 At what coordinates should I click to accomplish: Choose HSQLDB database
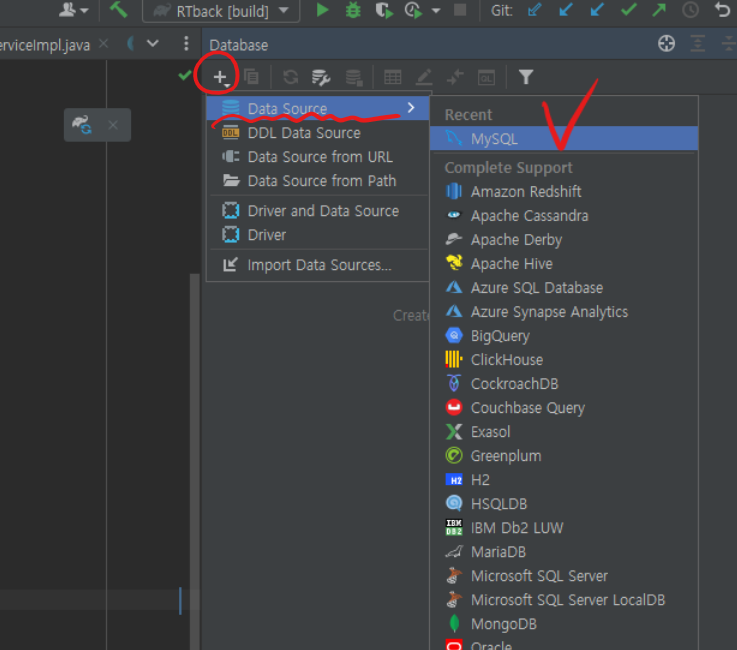pos(564,503)
